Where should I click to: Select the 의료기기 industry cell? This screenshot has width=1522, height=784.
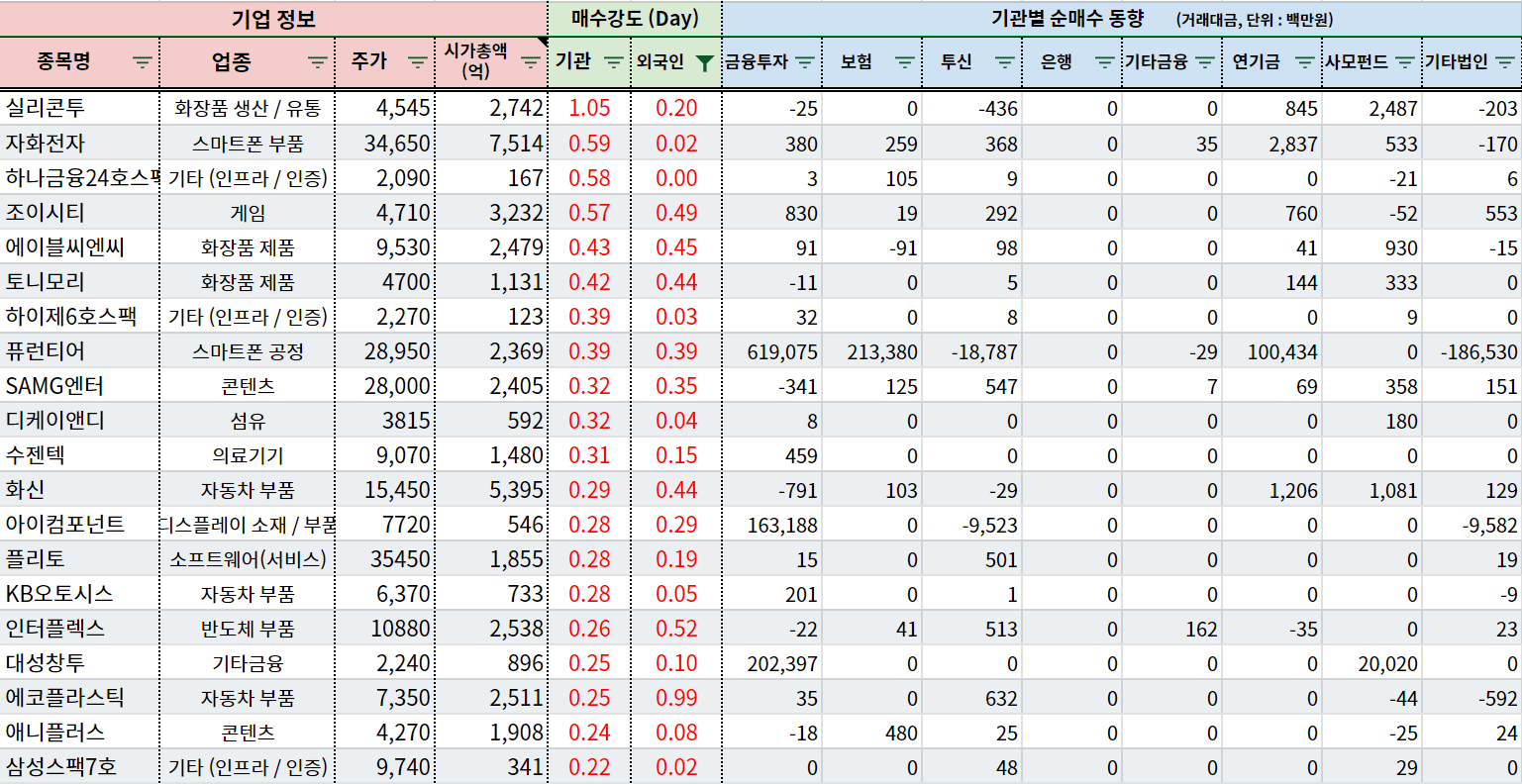pyautogui.click(x=248, y=454)
